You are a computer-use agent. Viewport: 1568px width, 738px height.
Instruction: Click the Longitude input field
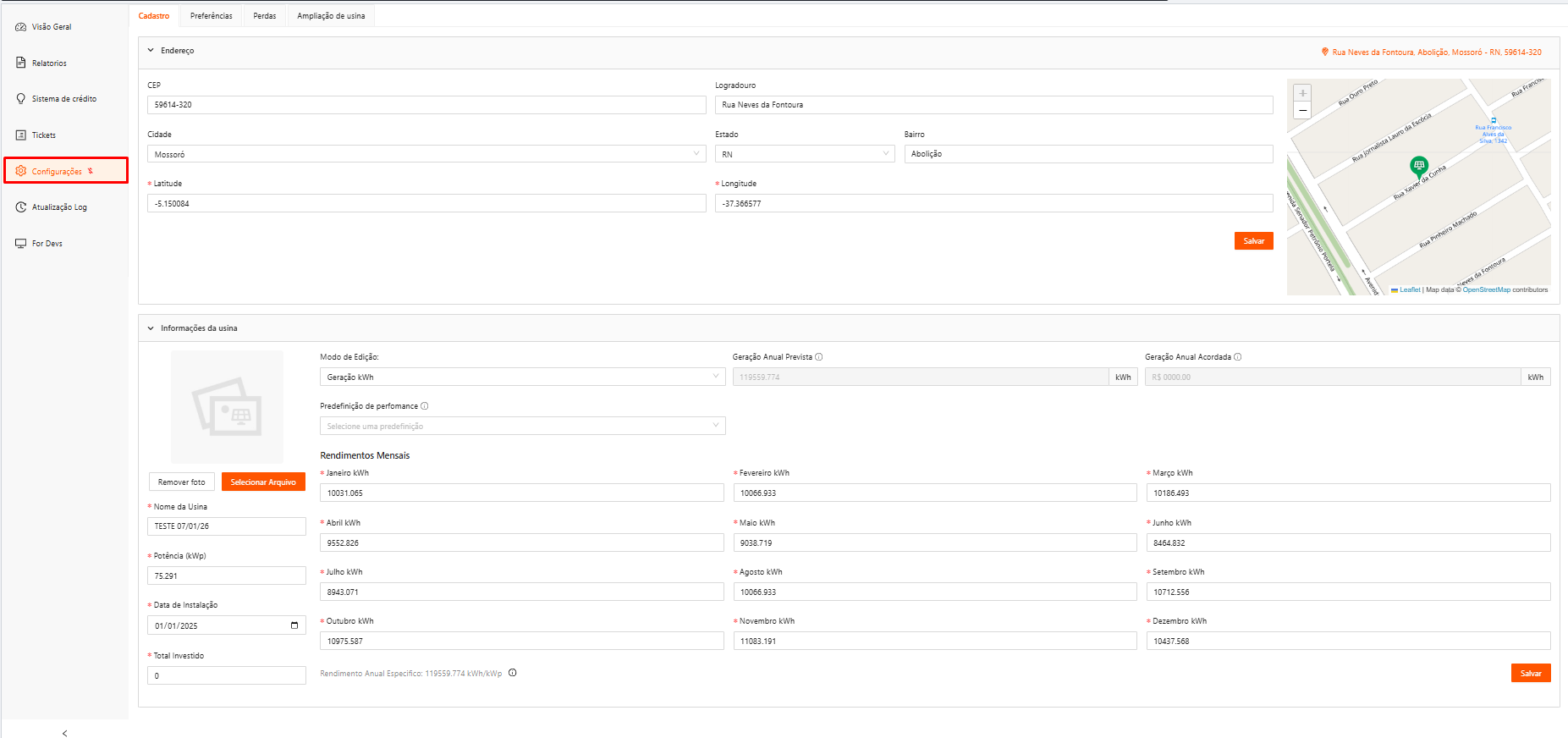[x=994, y=203]
